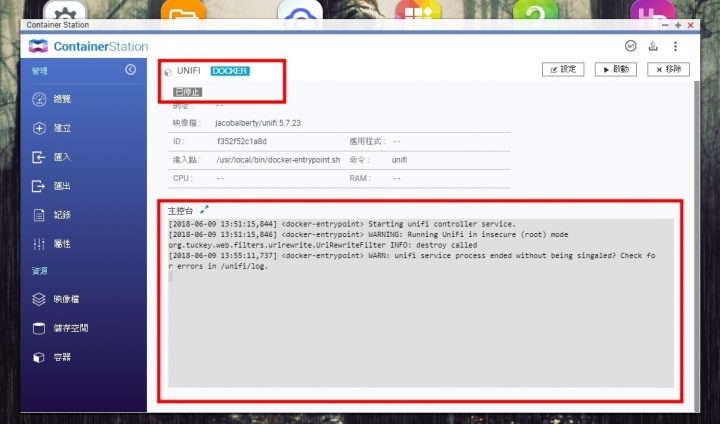Open the orange folder desktop icon
The width and height of the screenshot is (720, 424).
[x=183, y=10]
